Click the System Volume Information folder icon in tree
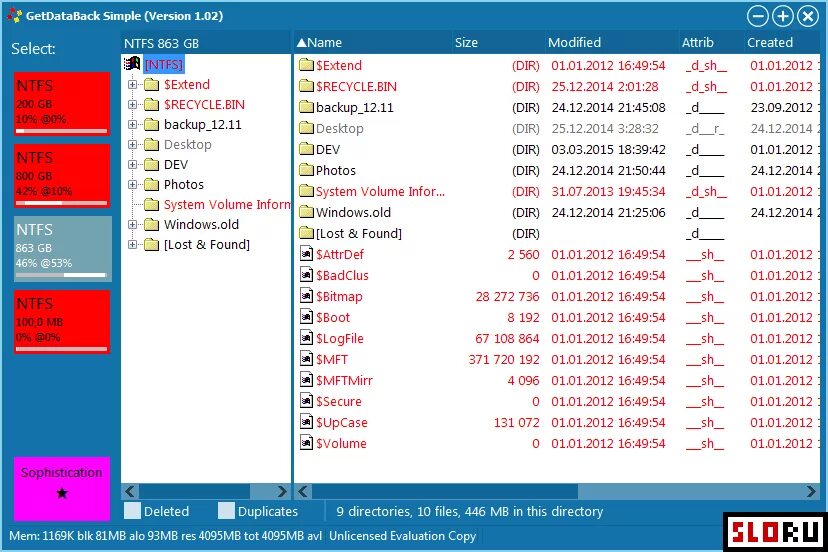The height and width of the screenshot is (552, 828). [x=152, y=204]
